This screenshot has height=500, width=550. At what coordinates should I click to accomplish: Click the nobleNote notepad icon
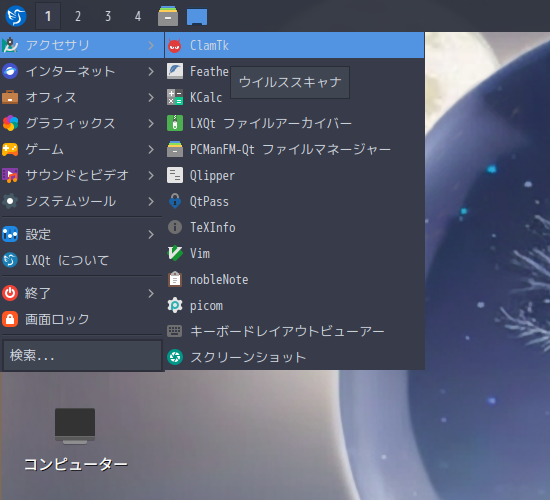[175, 279]
